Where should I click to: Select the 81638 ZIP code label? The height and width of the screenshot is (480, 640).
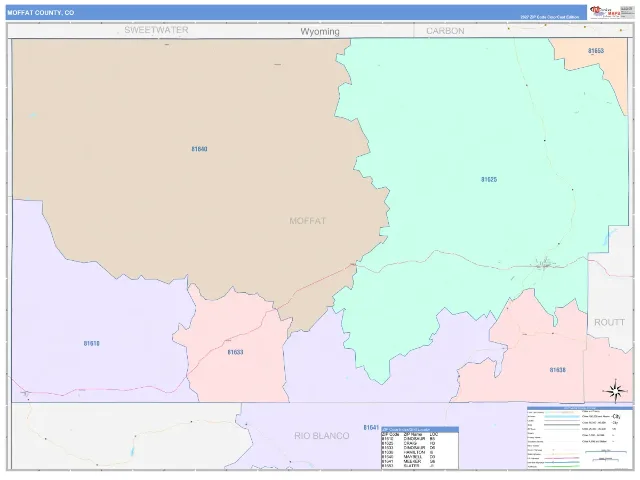[557, 370]
